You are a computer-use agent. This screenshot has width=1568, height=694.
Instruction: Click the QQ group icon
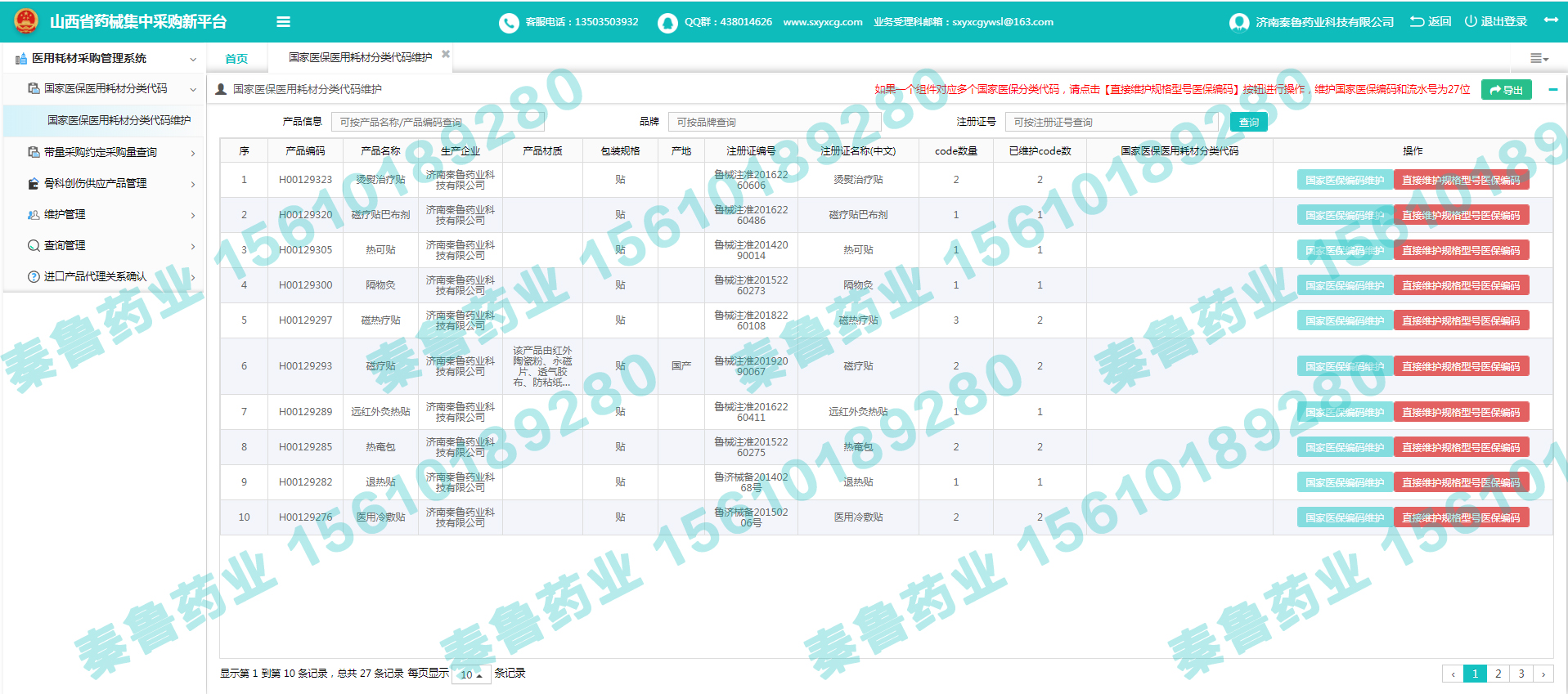tap(667, 23)
